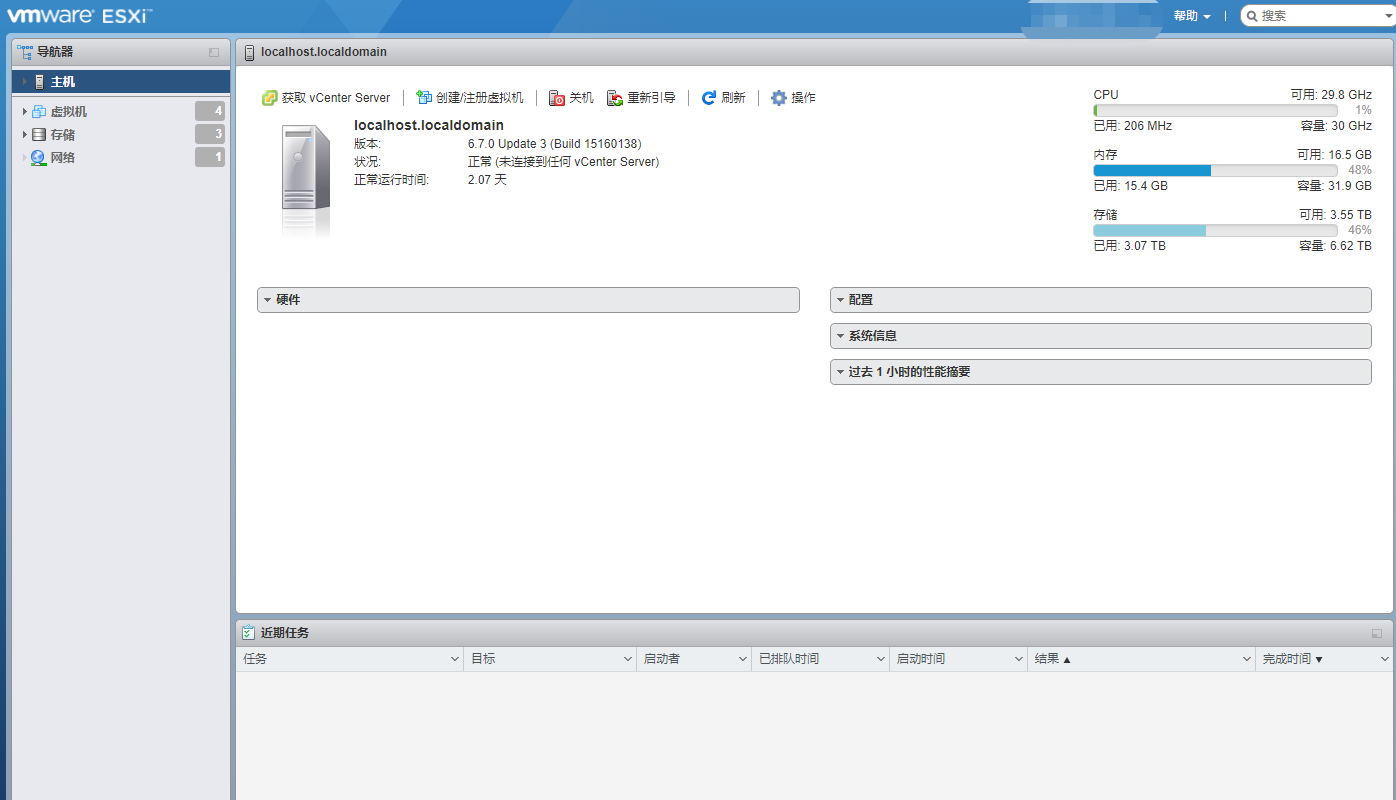The width and height of the screenshot is (1396, 800).
Task: Click the 重新引导 reboot button
Action: point(641,98)
